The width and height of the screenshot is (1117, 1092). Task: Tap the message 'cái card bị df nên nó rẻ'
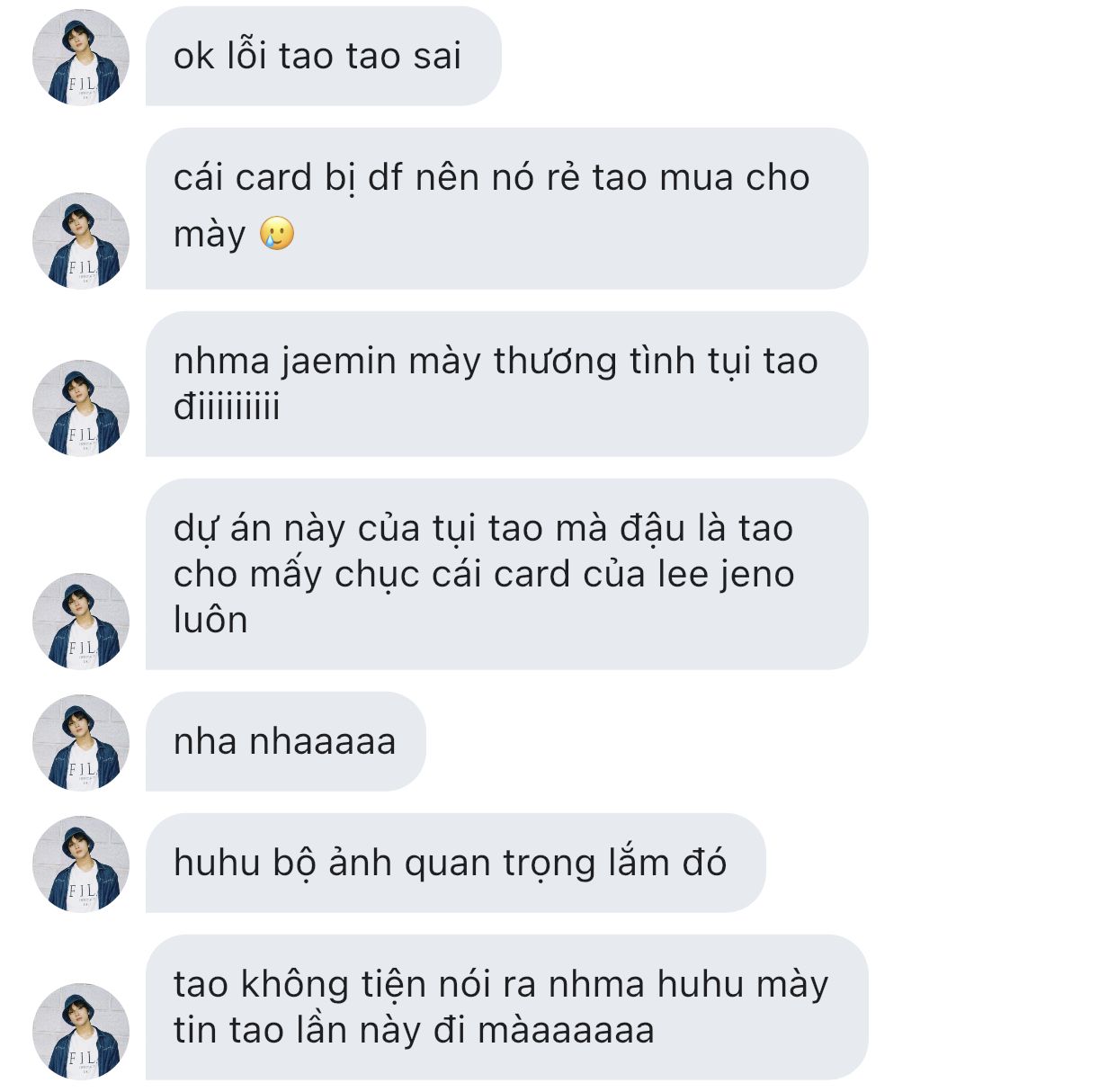coord(506,209)
